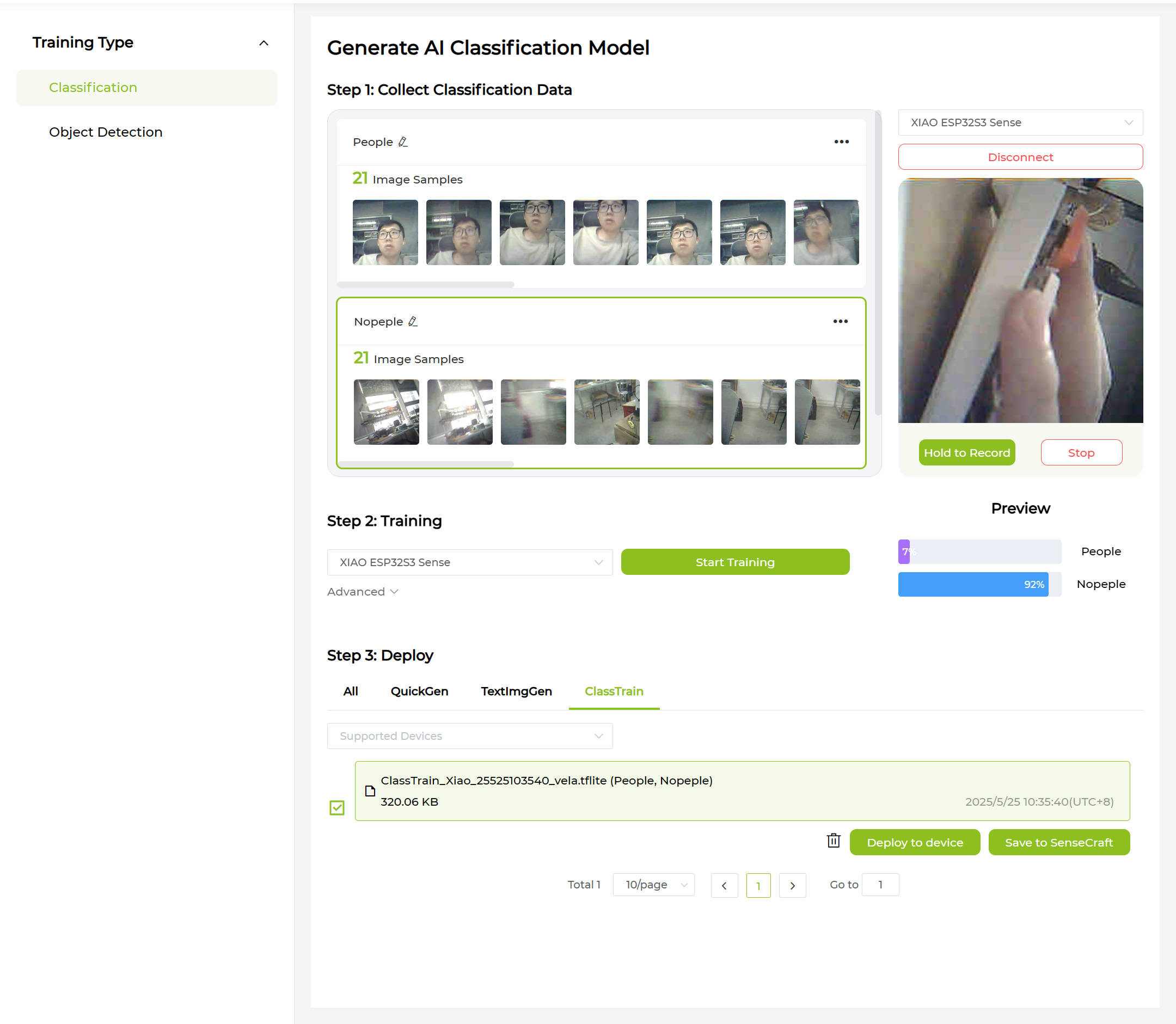Edit the People class name pencil icon

[403, 142]
